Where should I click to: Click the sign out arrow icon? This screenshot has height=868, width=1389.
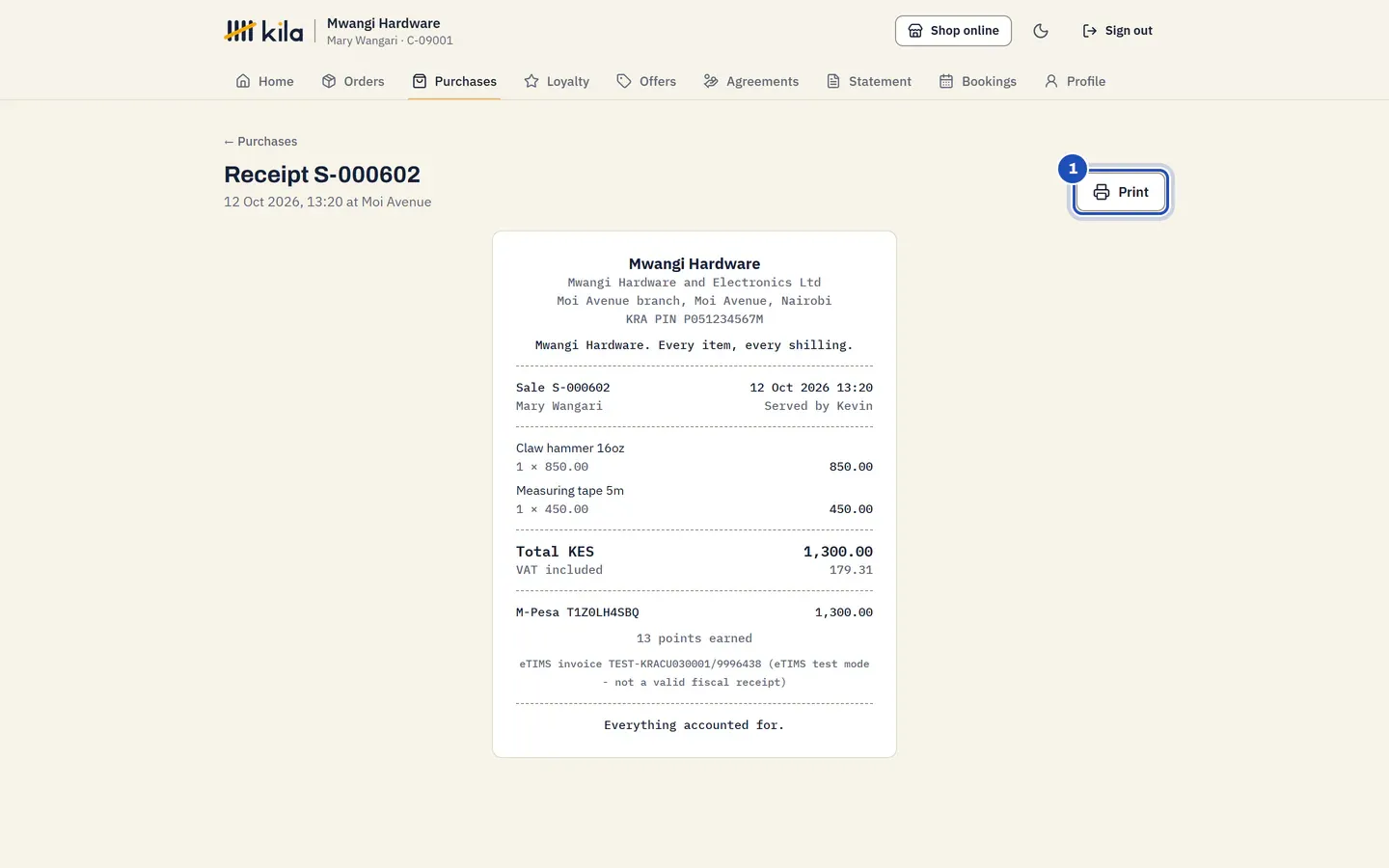pos(1090,31)
